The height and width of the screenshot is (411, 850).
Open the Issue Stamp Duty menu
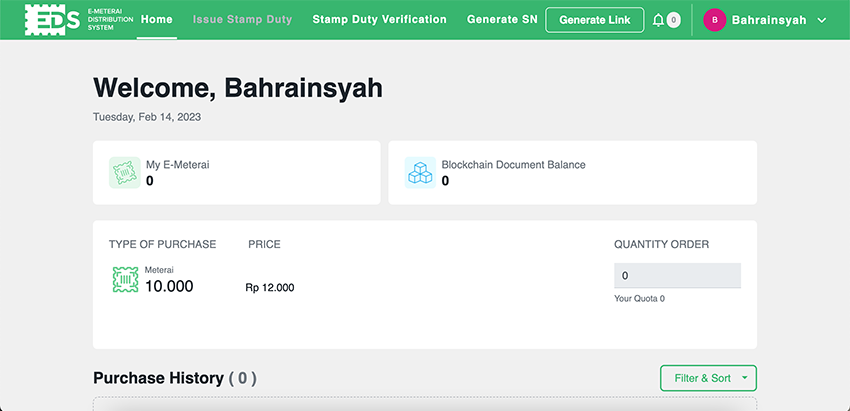coord(243,19)
